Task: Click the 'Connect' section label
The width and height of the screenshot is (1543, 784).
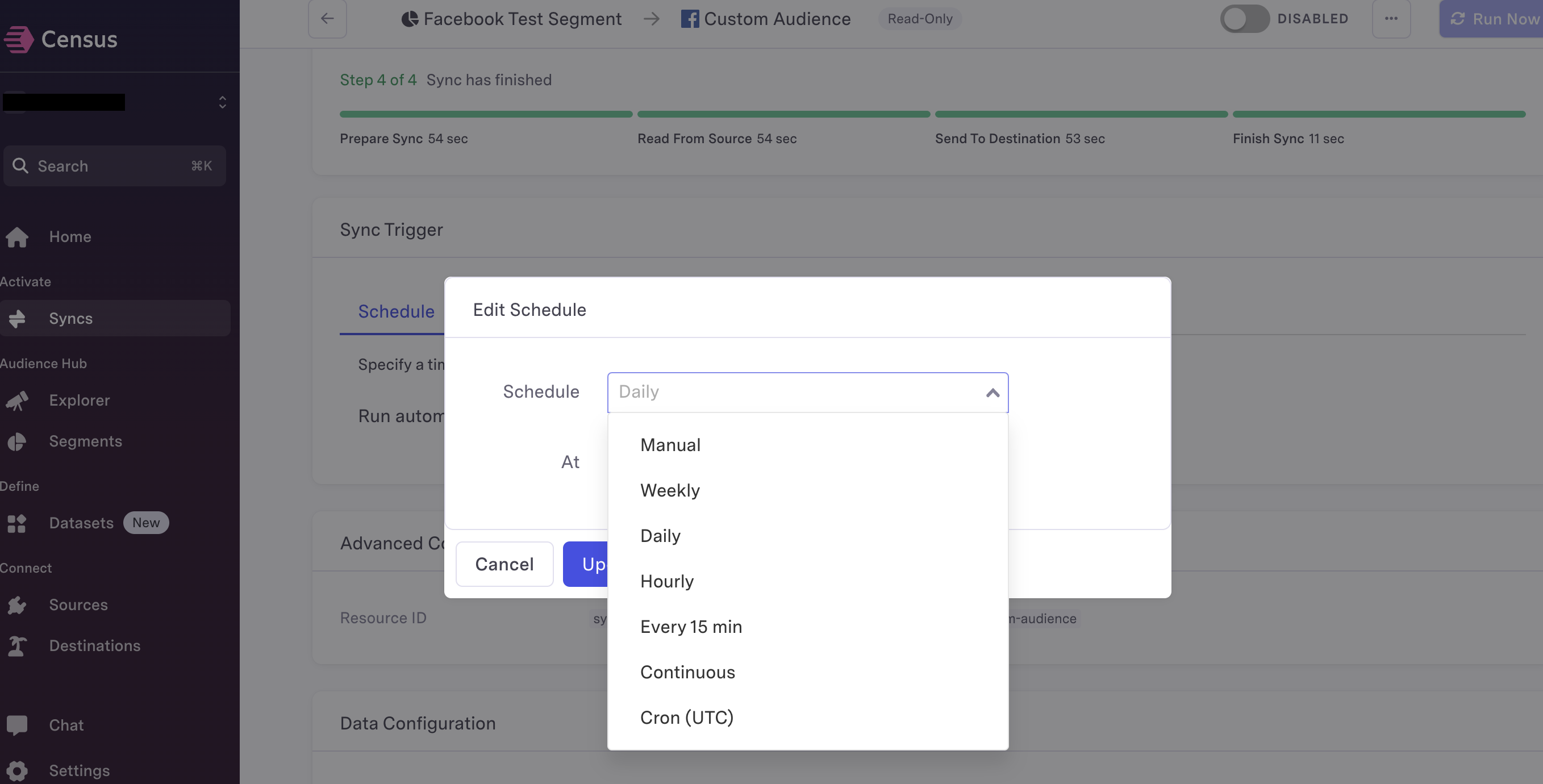Action: click(x=26, y=568)
